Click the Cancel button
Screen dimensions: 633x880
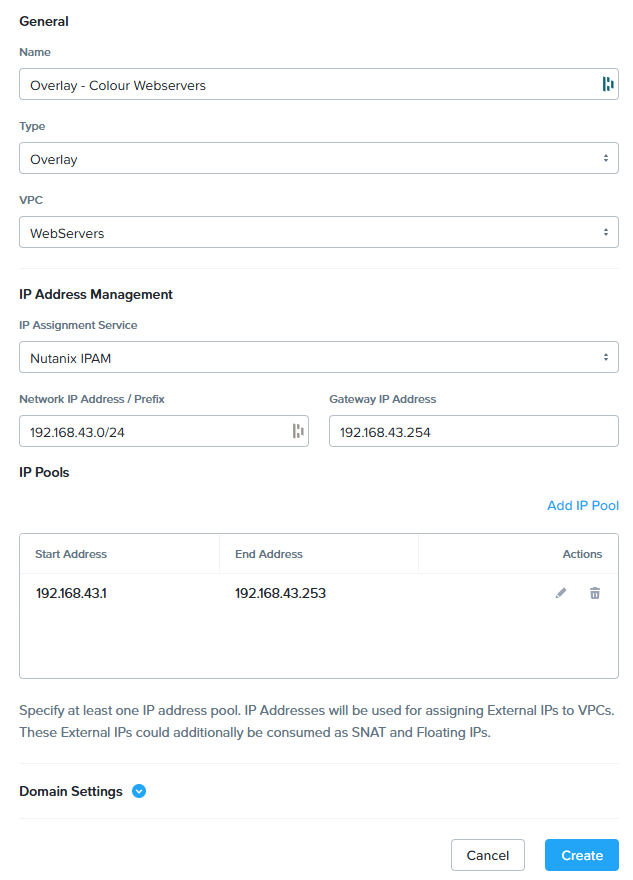[x=488, y=855]
